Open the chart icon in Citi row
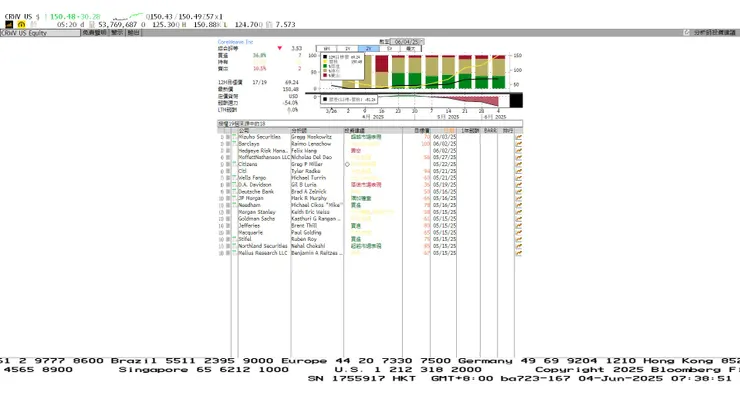This screenshot has height=400, width=740. click(x=519, y=171)
